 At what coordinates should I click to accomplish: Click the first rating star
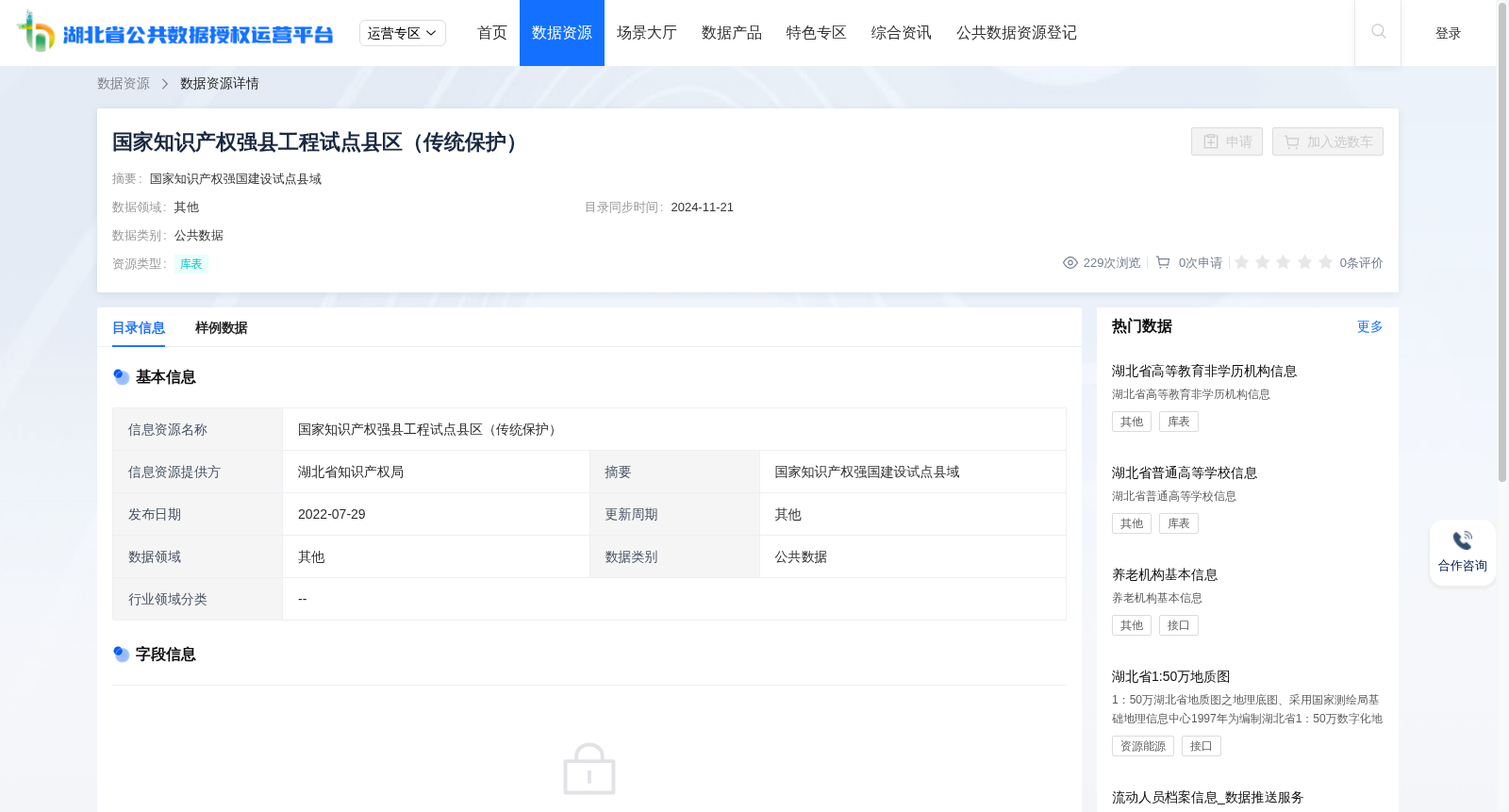click(1242, 262)
